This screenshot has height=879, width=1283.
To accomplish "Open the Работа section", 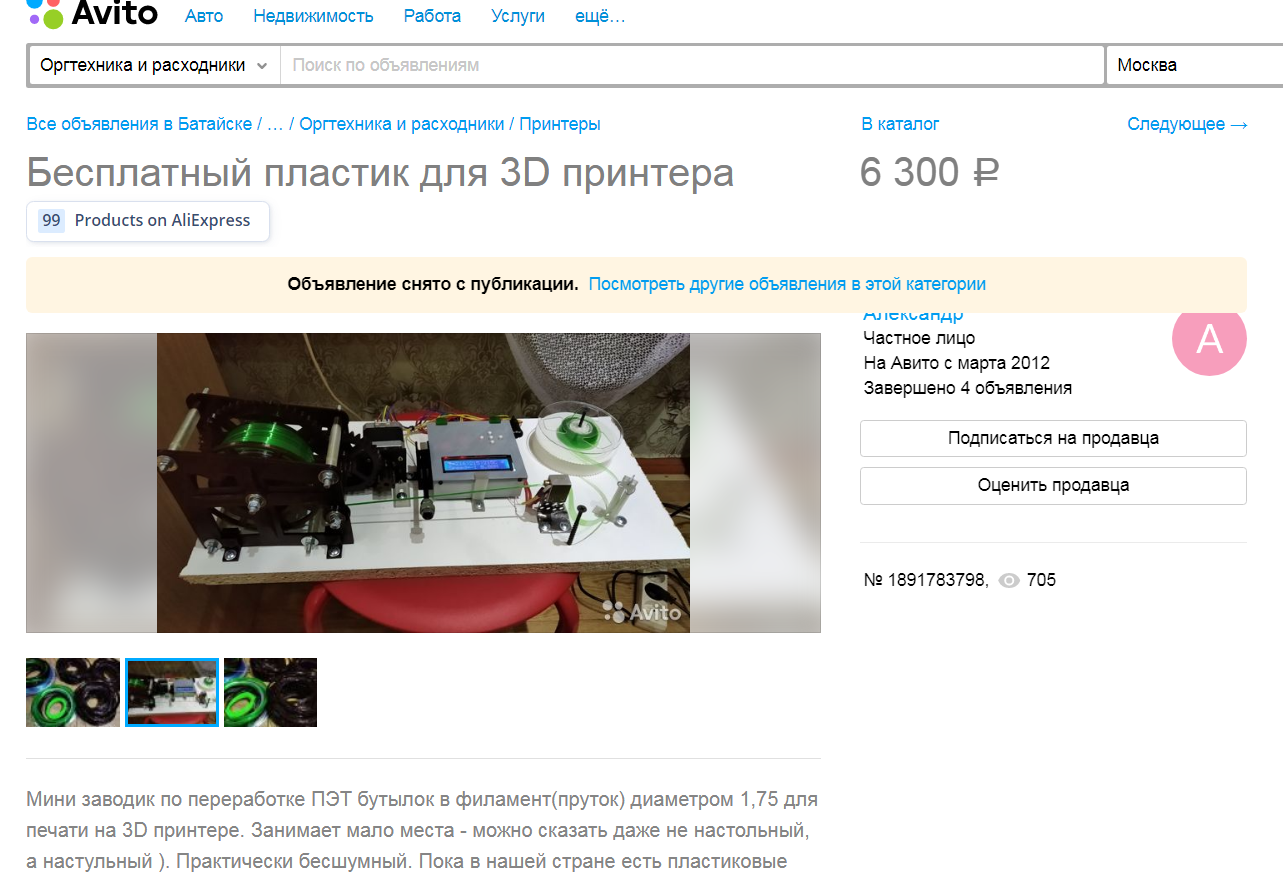I will click(432, 16).
